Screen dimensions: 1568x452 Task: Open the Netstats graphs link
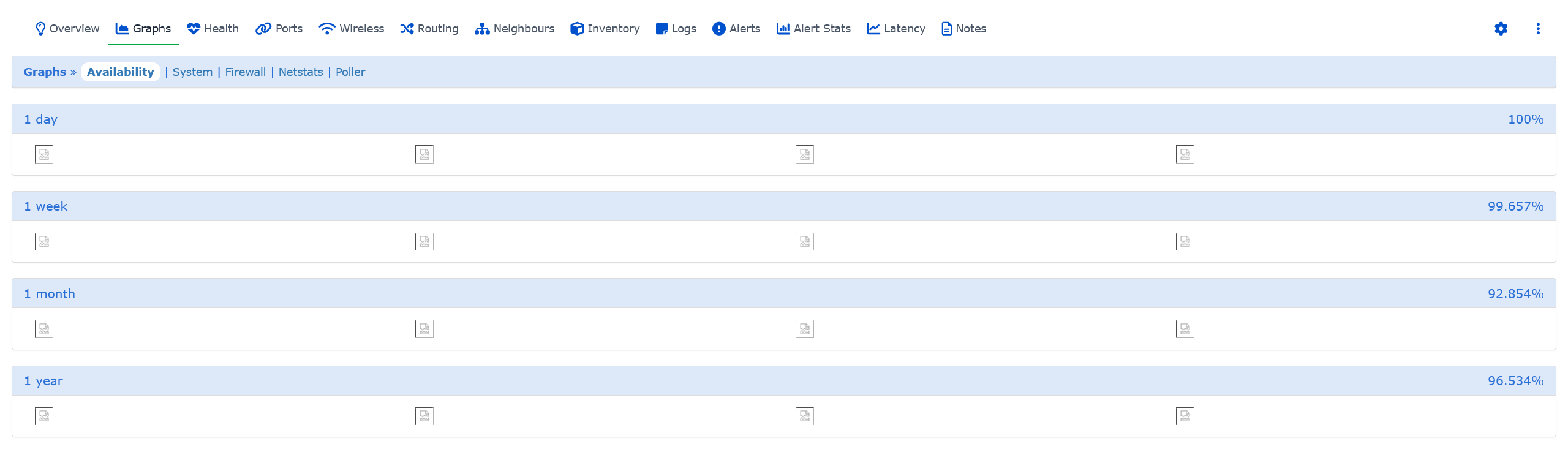point(301,72)
